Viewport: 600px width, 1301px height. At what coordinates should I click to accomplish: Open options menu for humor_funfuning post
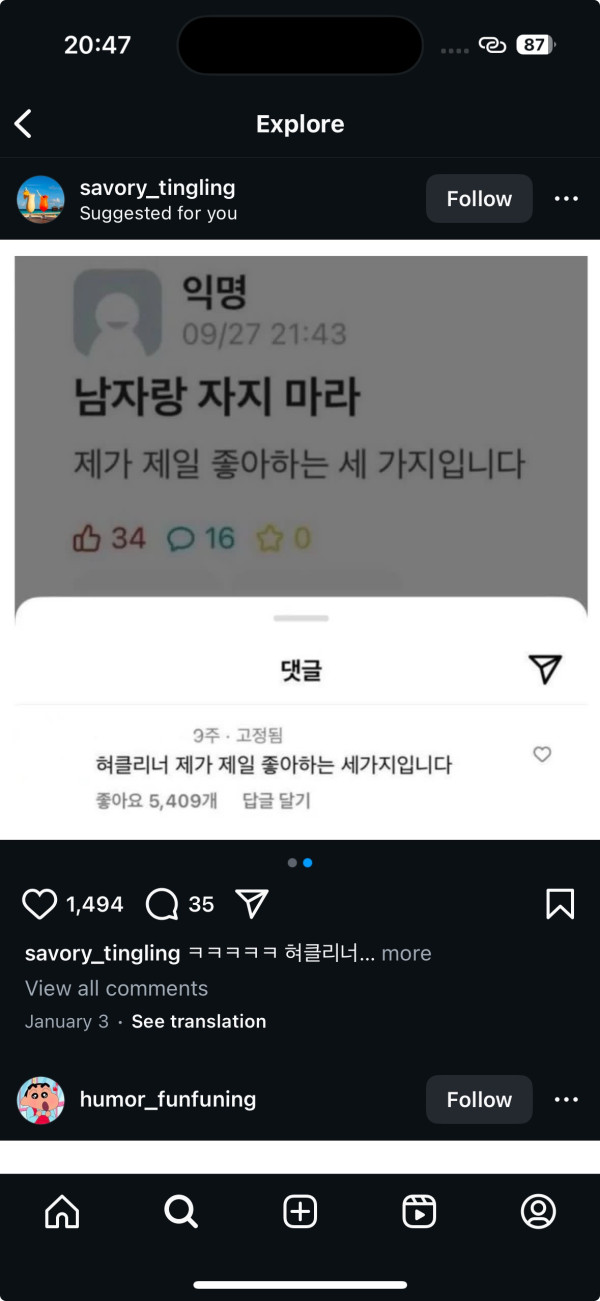tap(566, 1100)
